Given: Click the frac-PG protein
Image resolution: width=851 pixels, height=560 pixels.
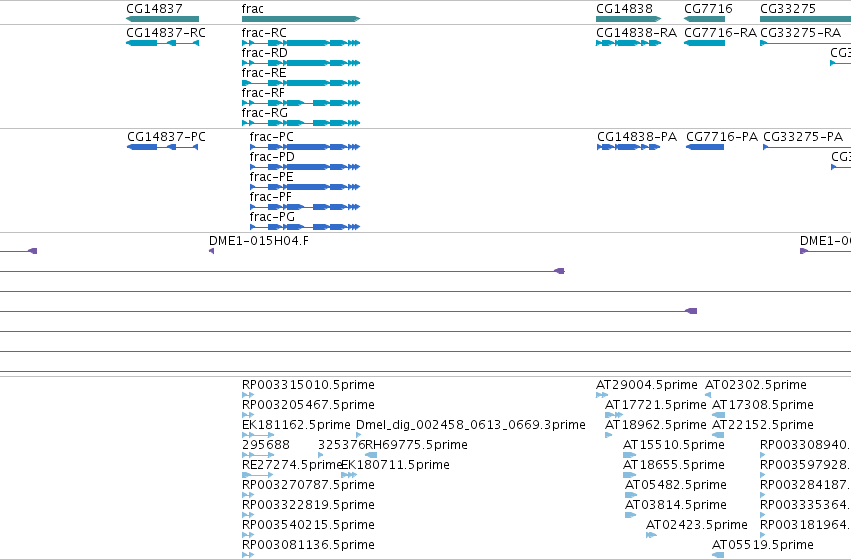Looking at the screenshot, I should point(304,227).
